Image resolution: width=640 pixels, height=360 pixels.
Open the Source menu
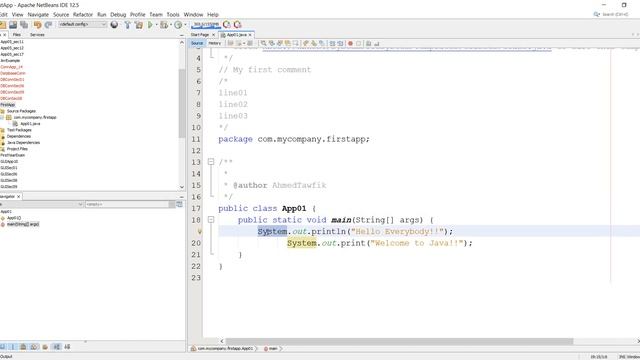tap(61, 14)
